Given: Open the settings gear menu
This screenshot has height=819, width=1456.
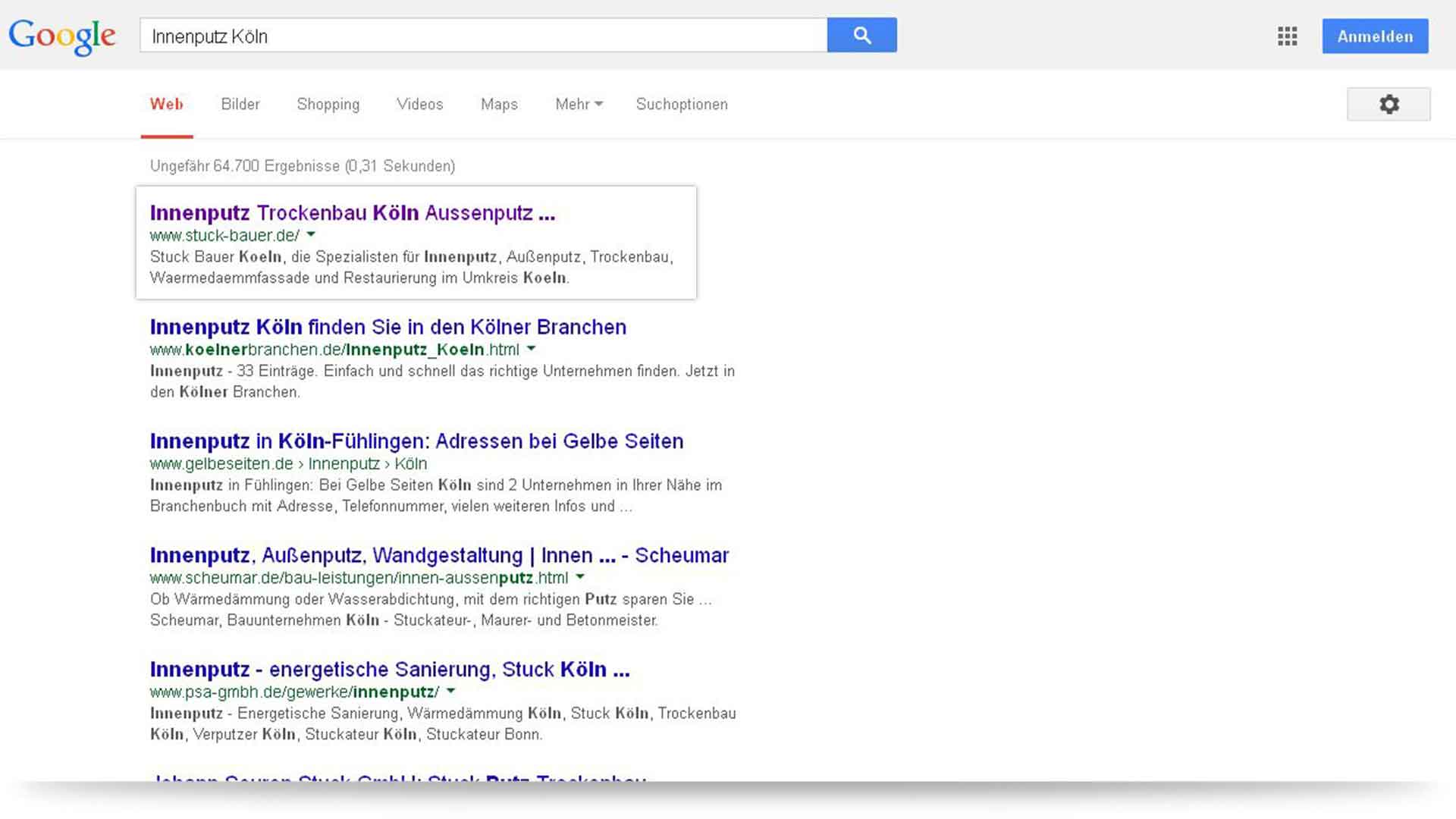Looking at the screenshot, I should (1389, 104).
